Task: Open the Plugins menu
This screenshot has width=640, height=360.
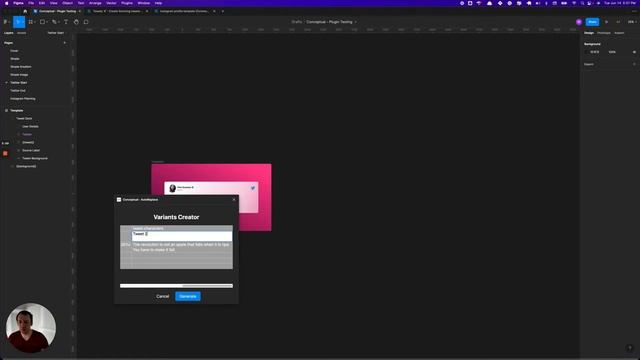Action: point(127,3)
